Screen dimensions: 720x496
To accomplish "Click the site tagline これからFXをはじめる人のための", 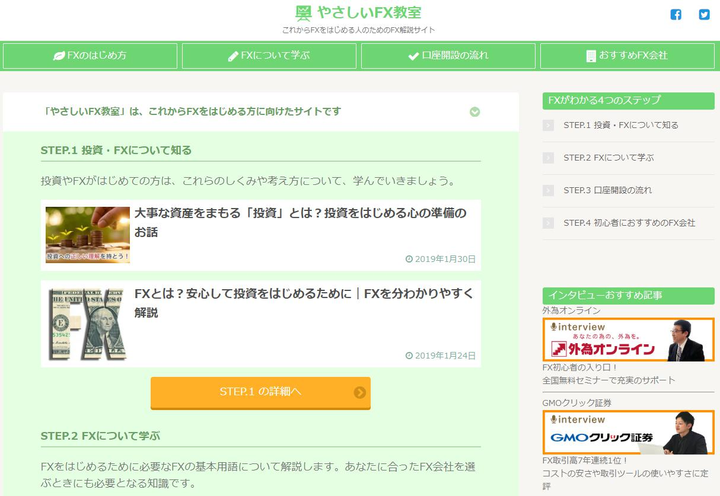I will 358,30.
